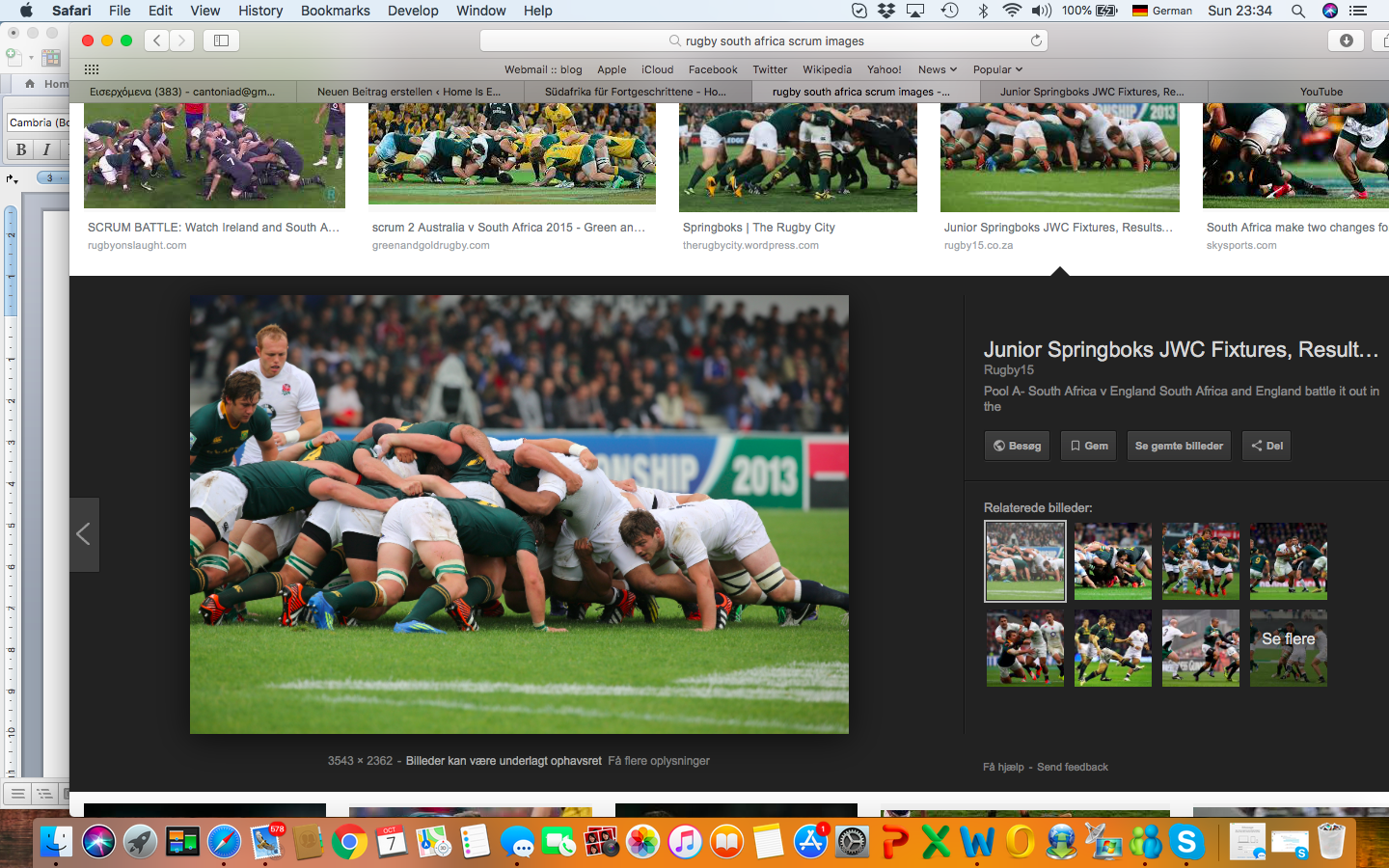This screenshot has height=868, width=1389.
Task: Click the Wi-Fi status icon
Action: tap(1012, 11)
